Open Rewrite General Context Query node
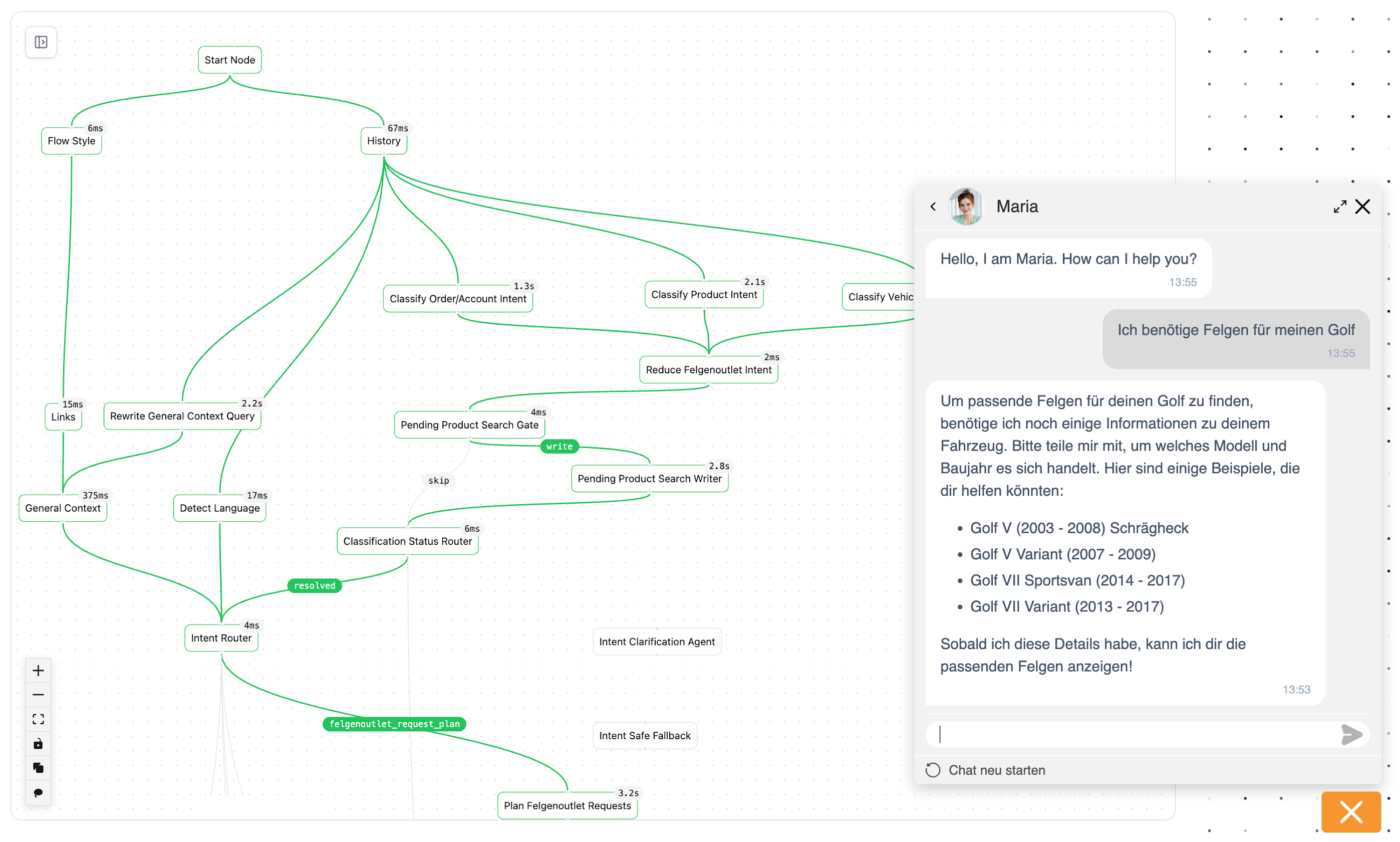 182,416
